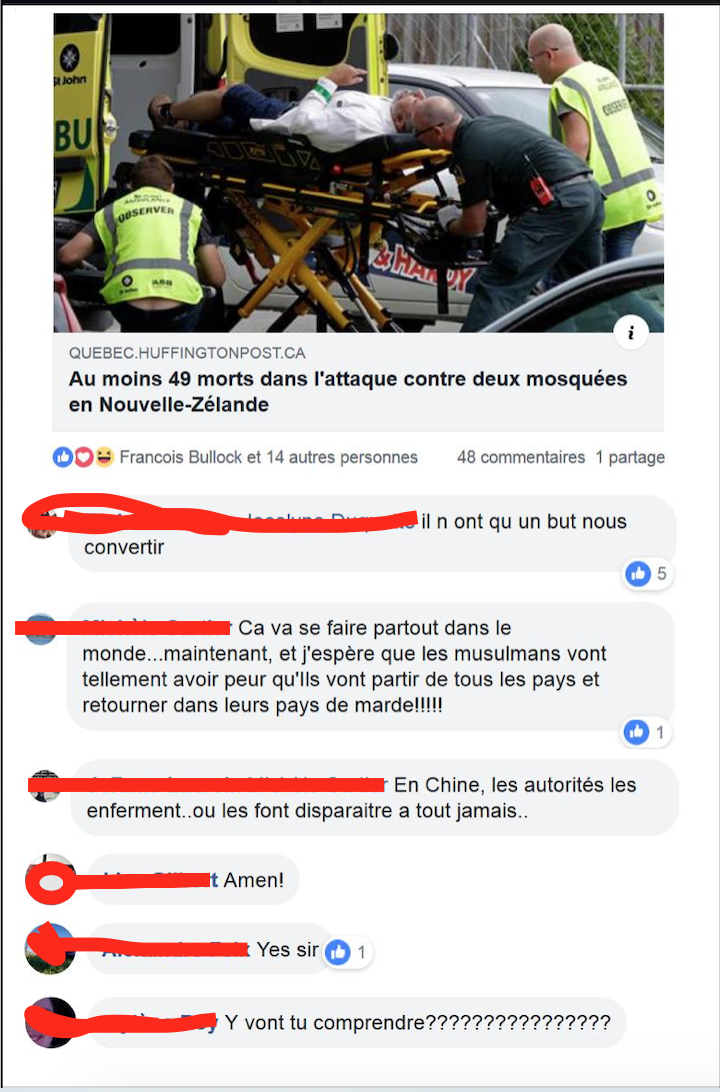Click the laughing haha reaction icon
Viewport: 720px width, 1092px height.
coord(104,458)
